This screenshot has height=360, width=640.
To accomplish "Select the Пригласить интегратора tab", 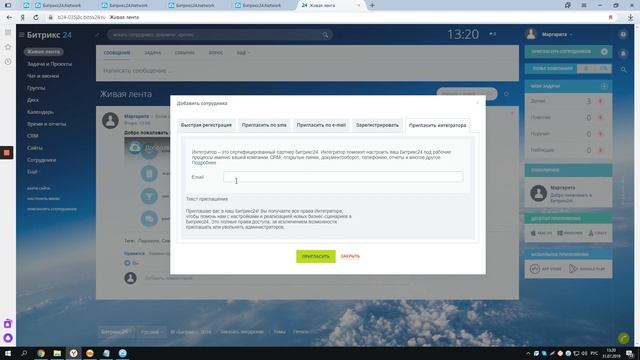I will pyautogui.click(x=437, y=125).
